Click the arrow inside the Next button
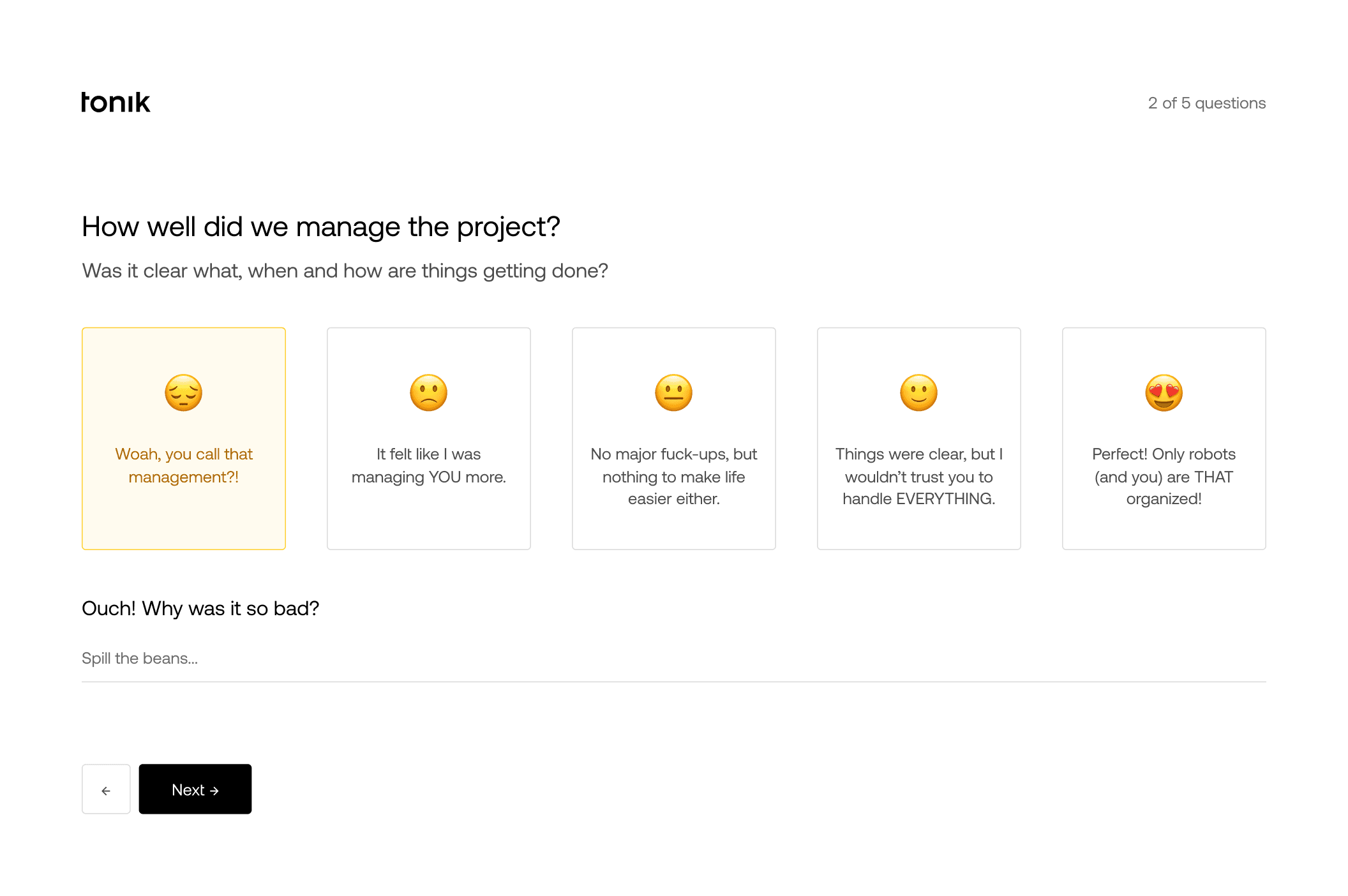Viewport: 1348px width, 896px height. pyautogui.click(x=215, y=789)
